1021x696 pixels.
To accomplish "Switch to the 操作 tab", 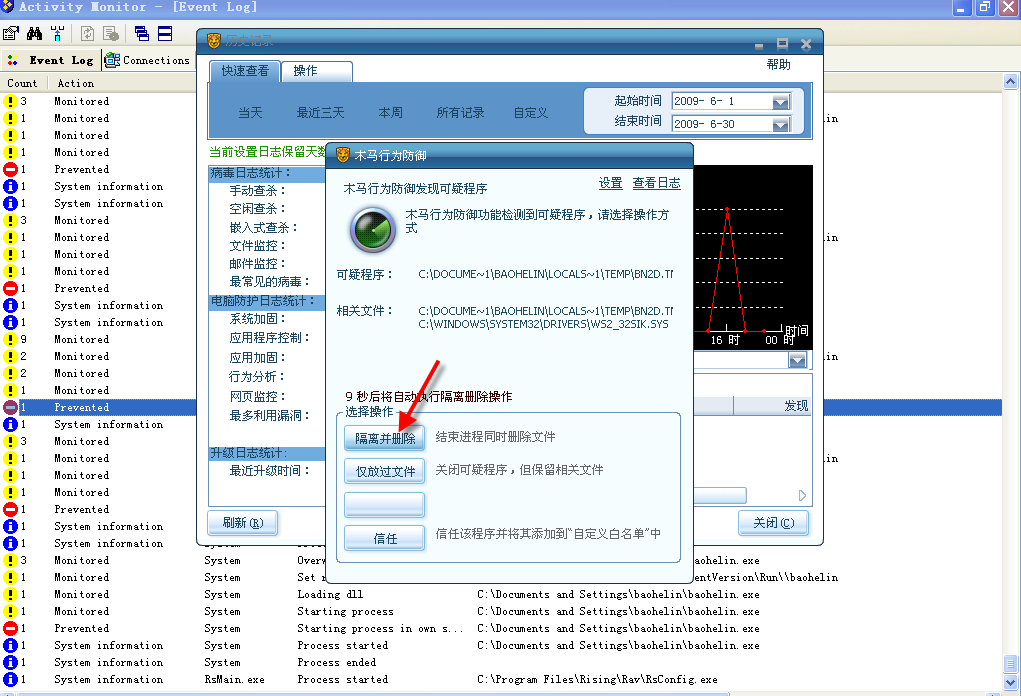I will point(316,71).
